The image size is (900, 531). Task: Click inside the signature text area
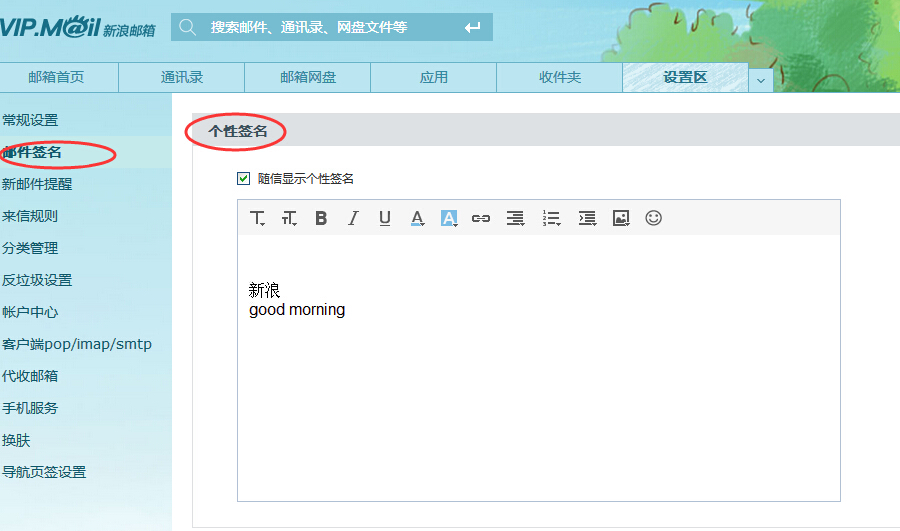point(538,400)
